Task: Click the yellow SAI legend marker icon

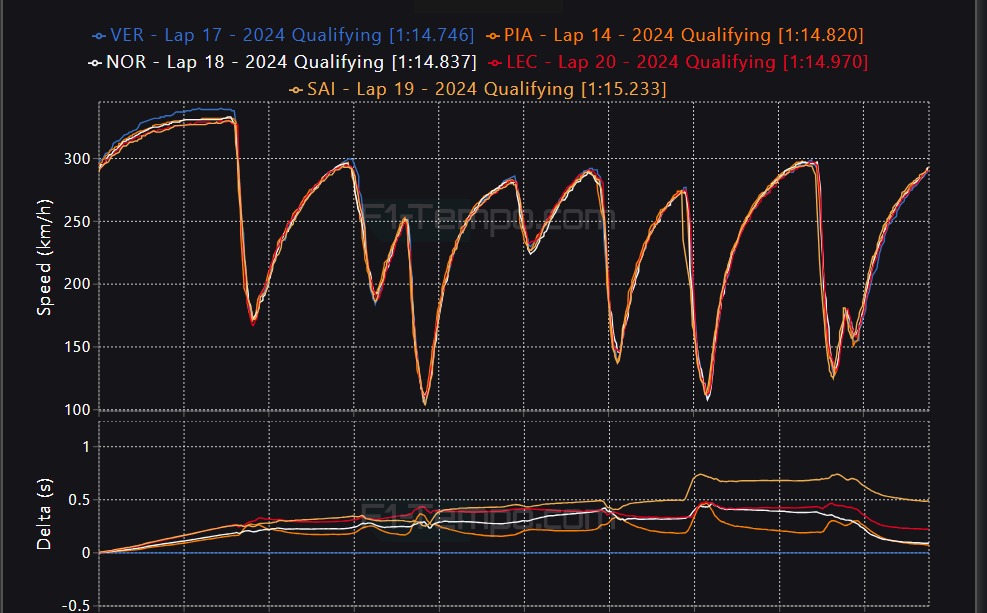Action: tap(295, 90)
